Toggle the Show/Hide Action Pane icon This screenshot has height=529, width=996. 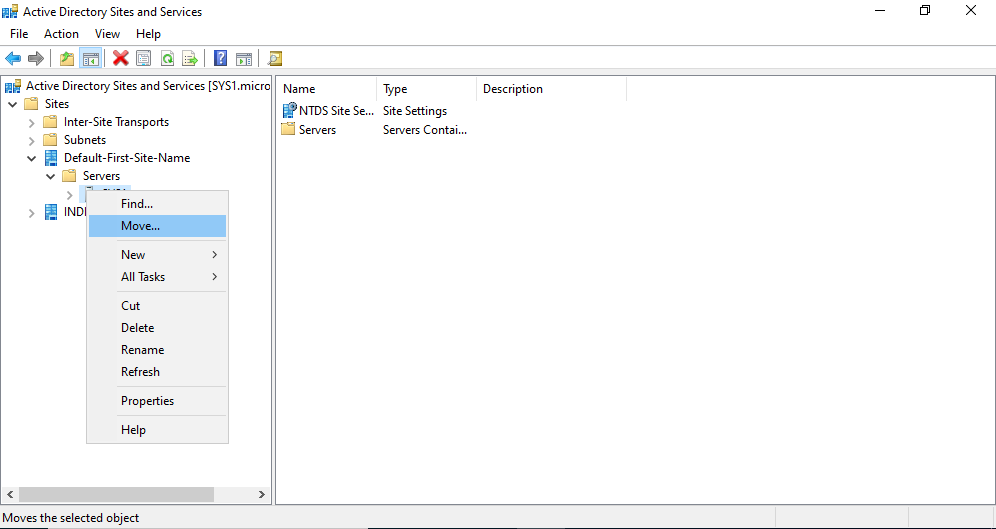244,59
